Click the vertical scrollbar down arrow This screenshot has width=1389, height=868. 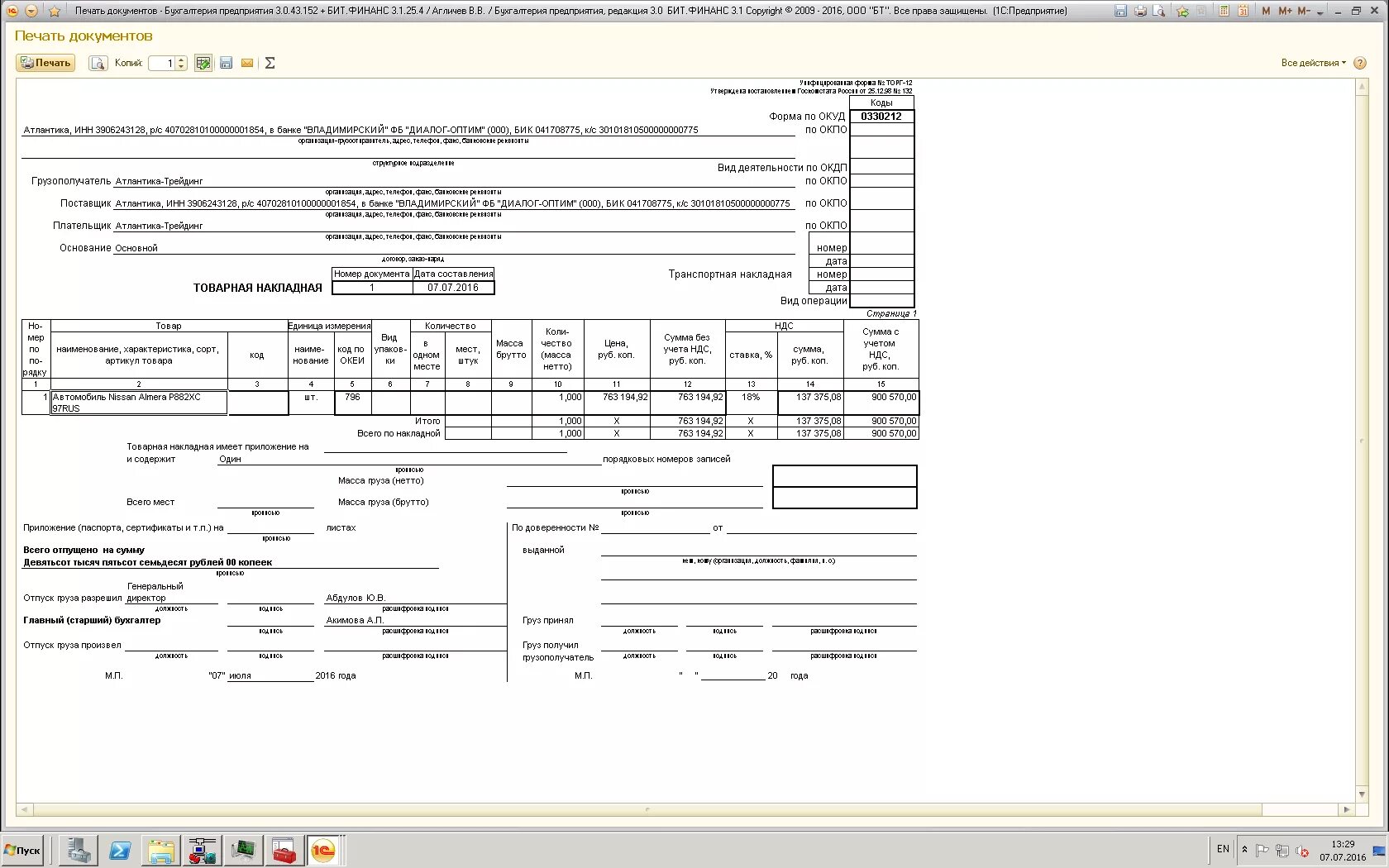[x=1362, y=794]
